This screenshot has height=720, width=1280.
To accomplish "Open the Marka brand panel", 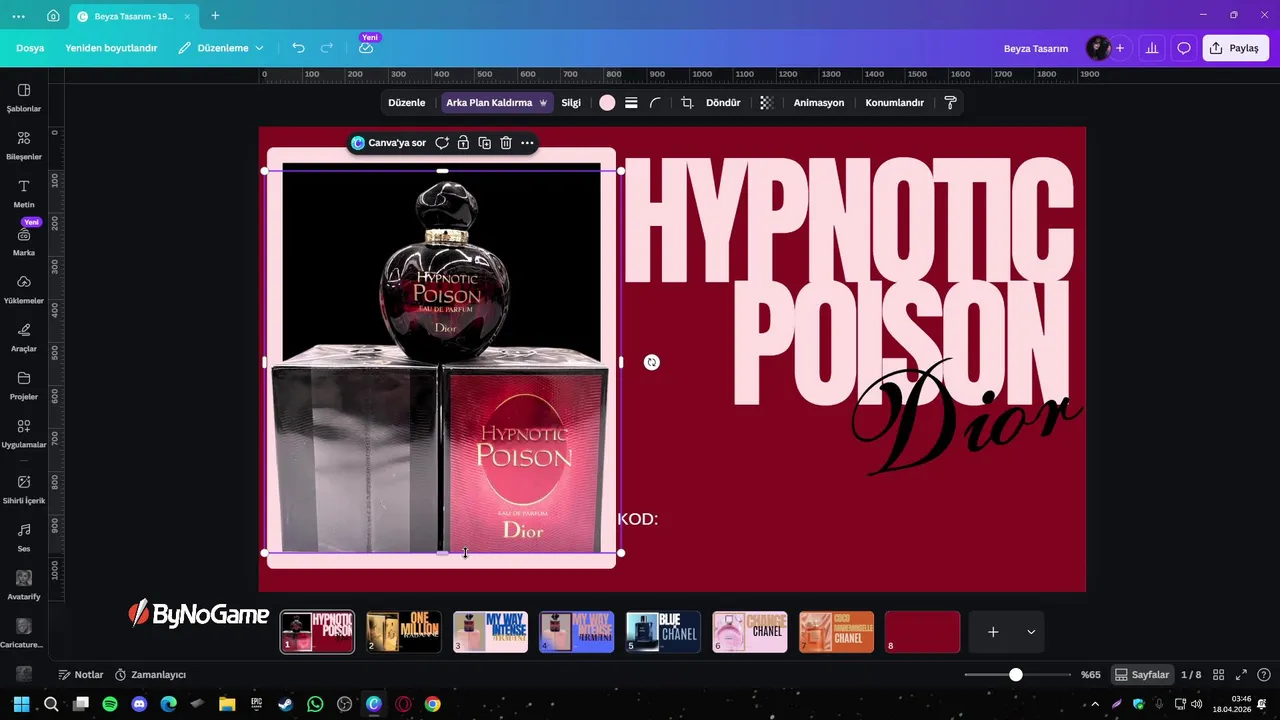I will click(24, 241).
